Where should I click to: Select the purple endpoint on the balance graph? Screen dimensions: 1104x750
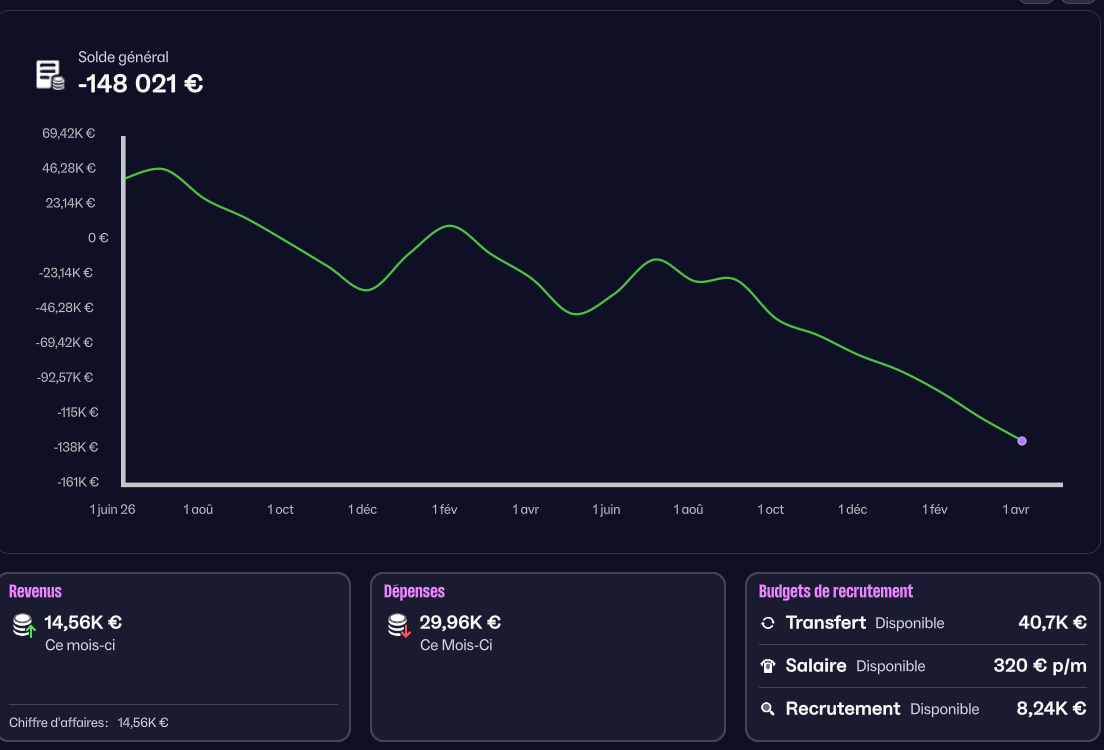click(x=1022, y=441)
